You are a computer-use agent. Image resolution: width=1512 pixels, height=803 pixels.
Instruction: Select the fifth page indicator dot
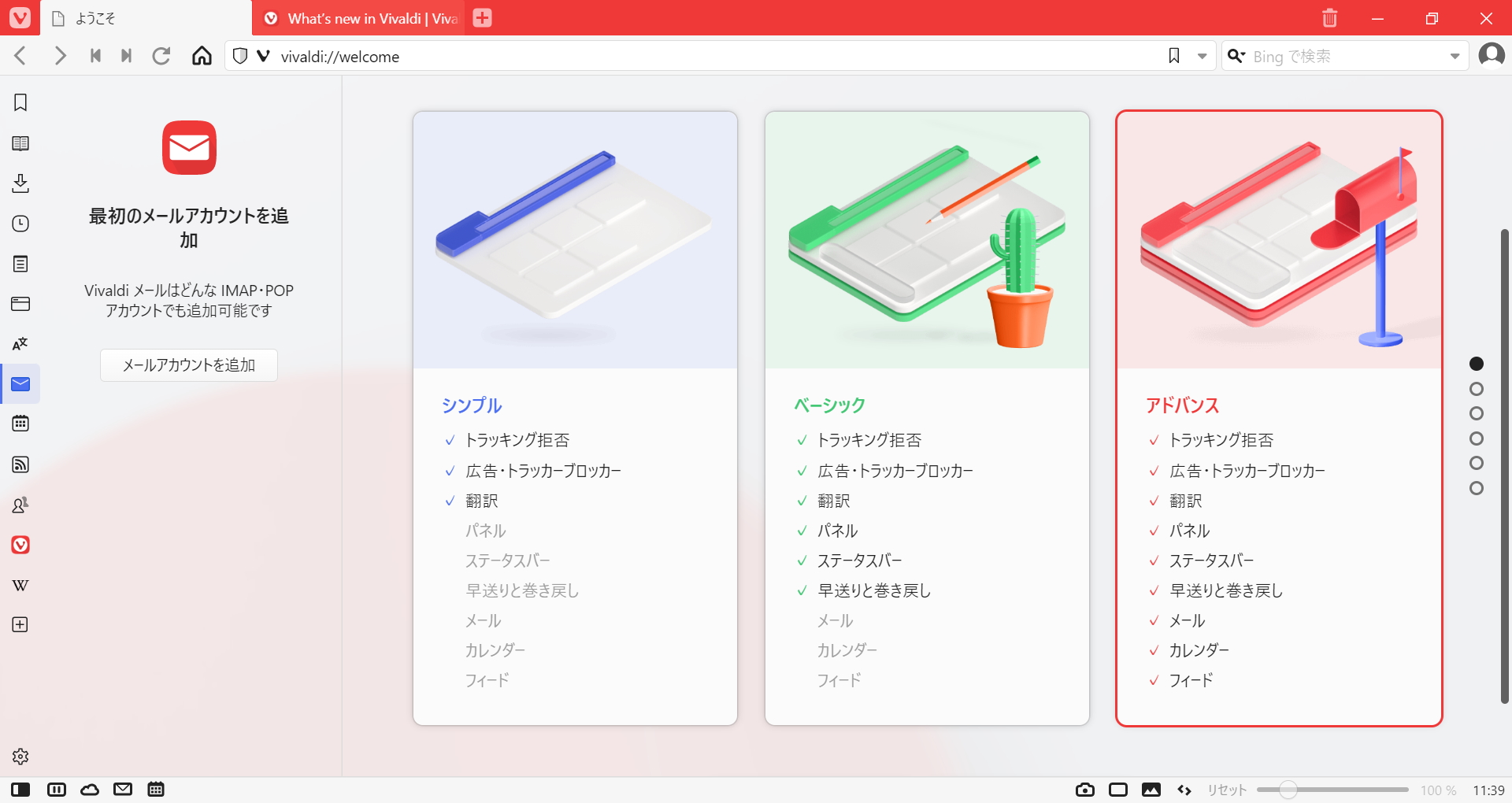click(x=1477, y=463)
